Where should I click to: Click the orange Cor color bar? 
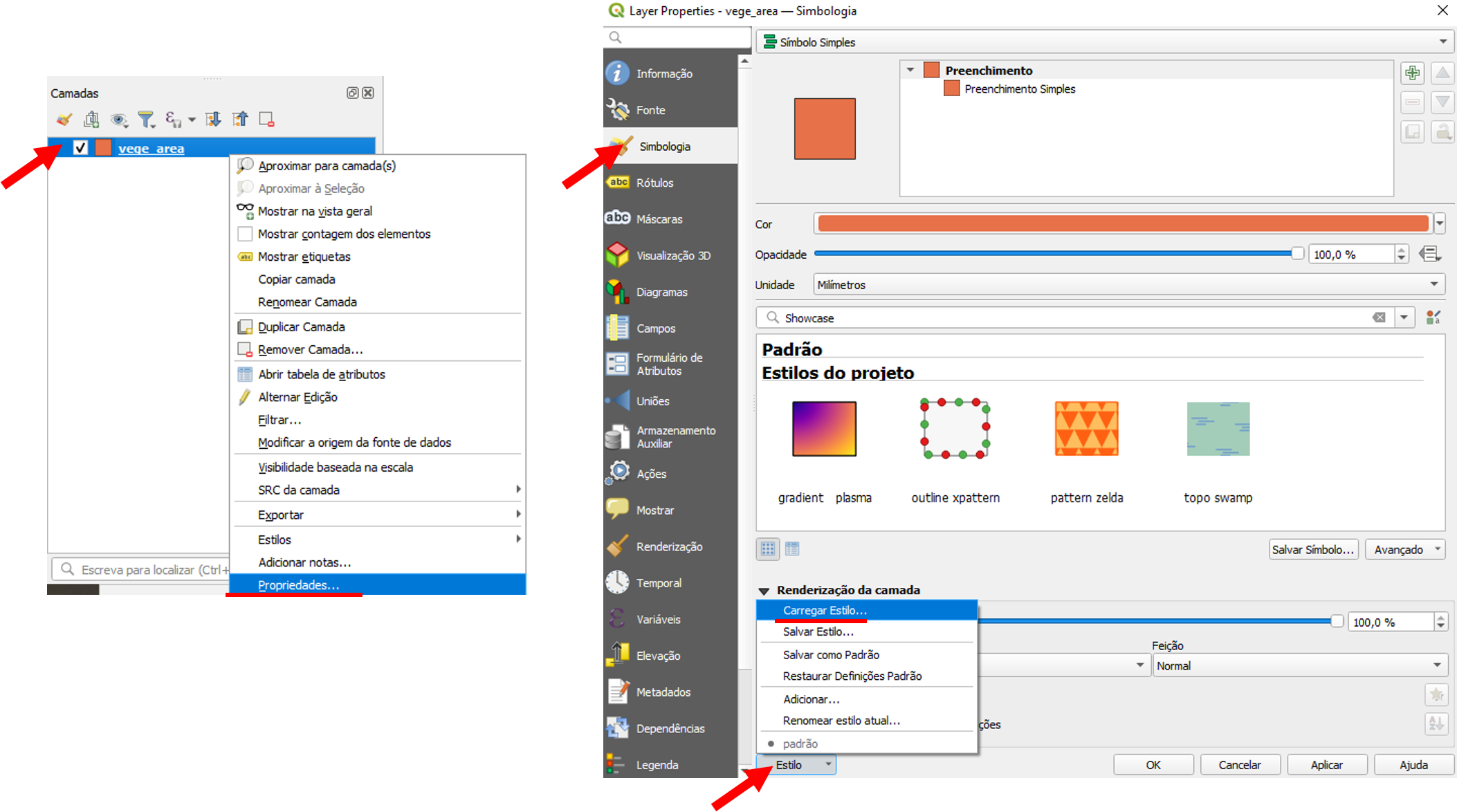(x=1122, y=223)
